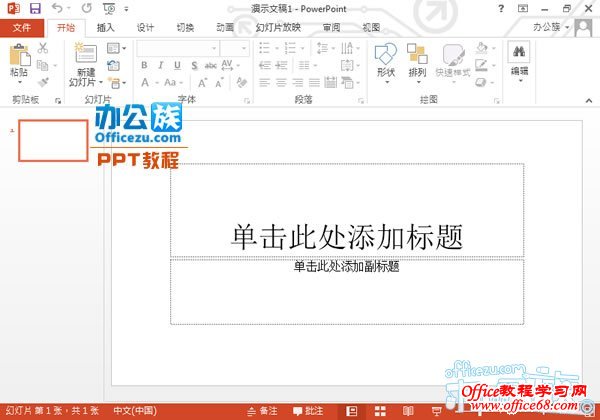The height and width of the screenshot is (420, 600).
Task: Click the Save icon in quick access toolbar
Action: (x=35, y=8)
